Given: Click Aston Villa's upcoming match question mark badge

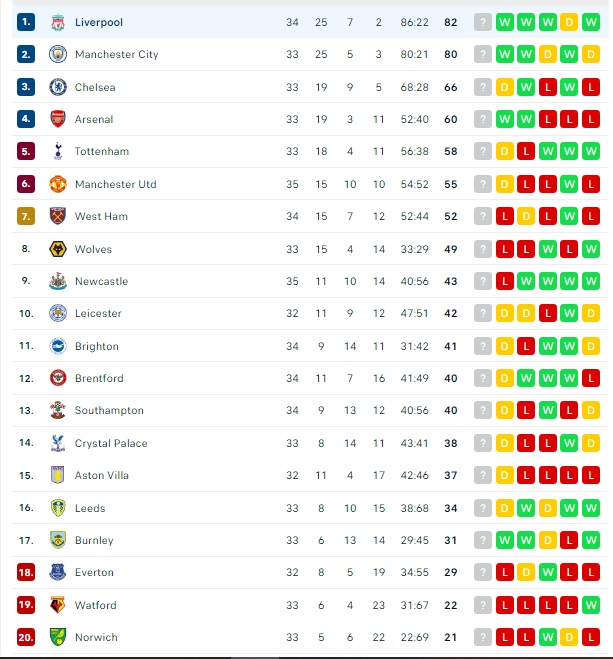Looking at the screenshot, I should point(483,475).
